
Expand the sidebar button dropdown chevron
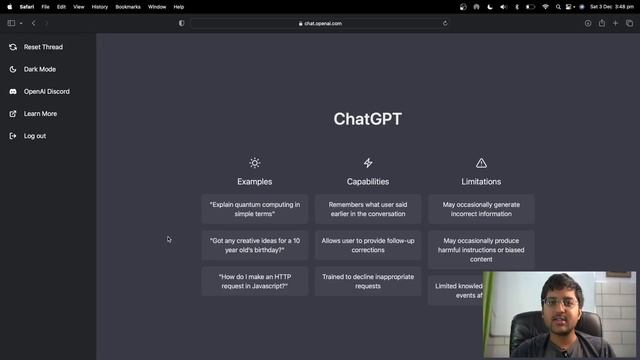[x=21, y=23]
